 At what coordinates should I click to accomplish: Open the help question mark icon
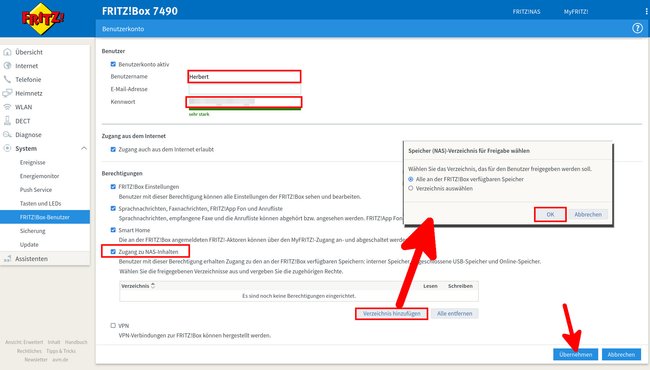tap(637, 29)
